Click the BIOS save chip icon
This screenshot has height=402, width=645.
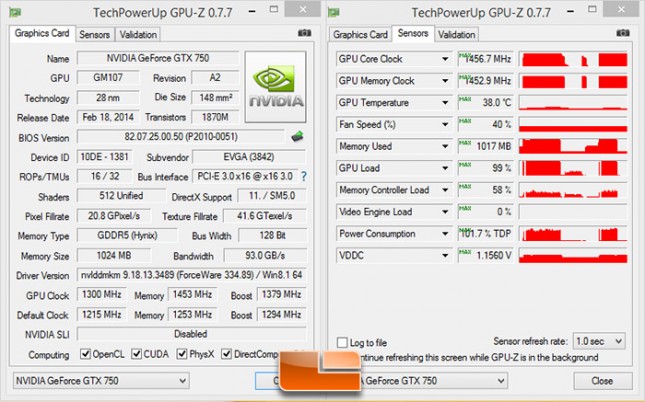coord(297,137)
